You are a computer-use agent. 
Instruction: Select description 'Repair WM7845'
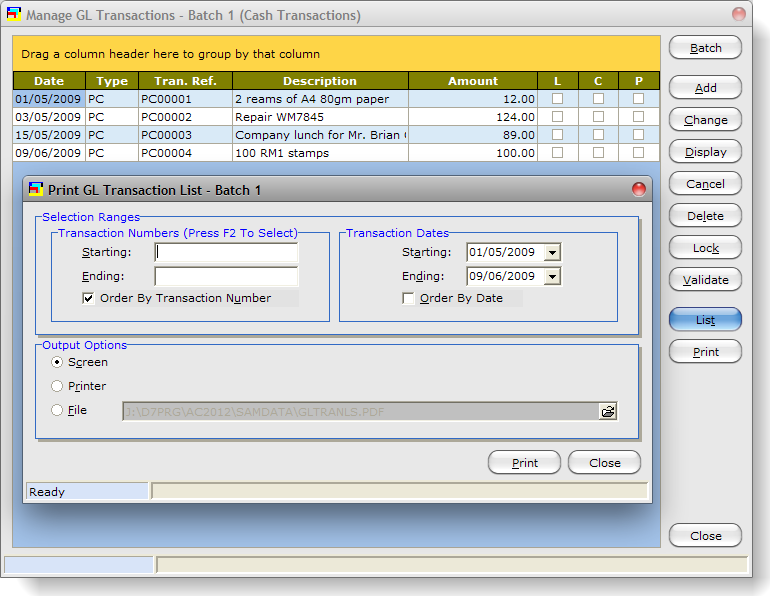coord(320,117)
